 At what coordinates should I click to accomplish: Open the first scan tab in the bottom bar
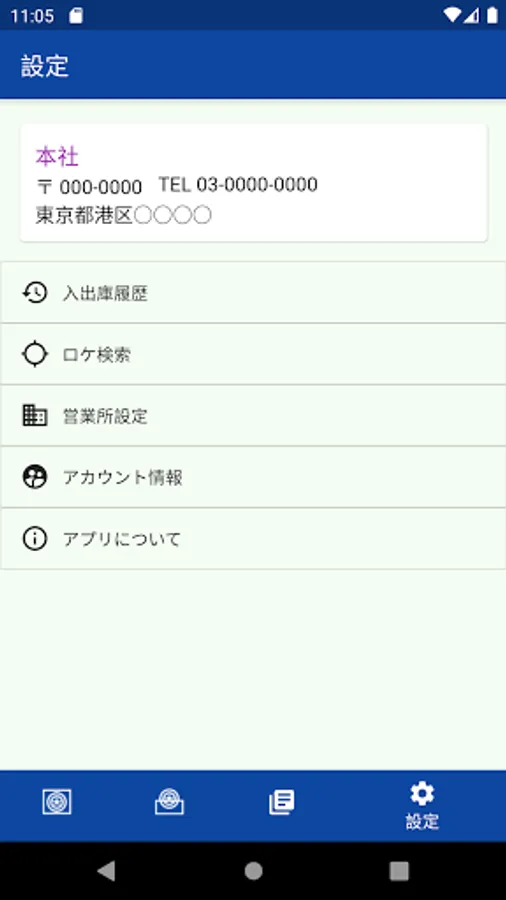pyautogui.click(x=57, y=802)
